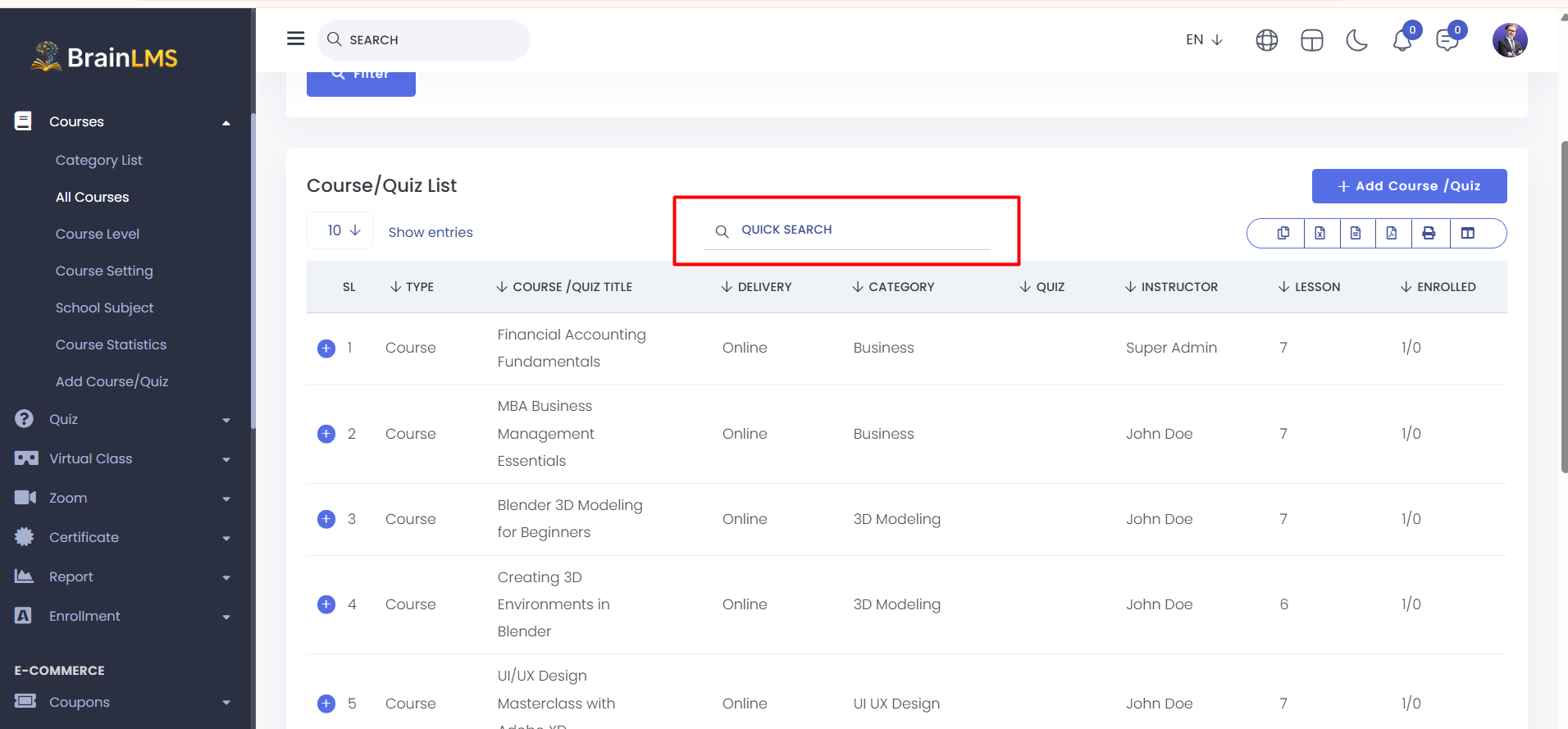This screenshot has height=729, width=1568.
Task: Print the course list
Action: click(x=1429, y=233)
